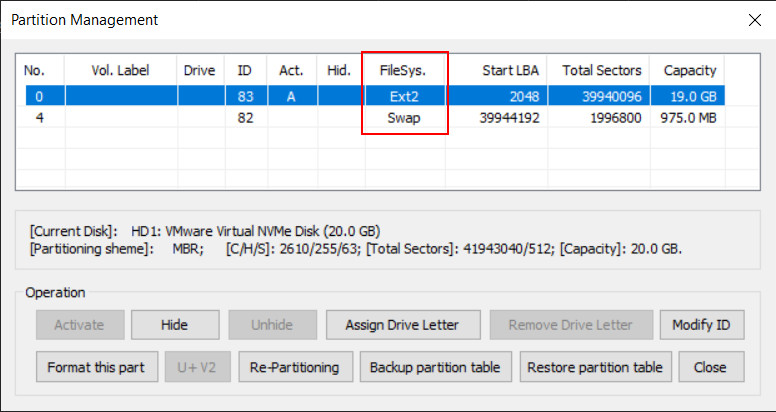This screenshot has width=776, height=412.
Task: Click the active flag A cell
Action: pyautogui.click(x=292, y=96)
